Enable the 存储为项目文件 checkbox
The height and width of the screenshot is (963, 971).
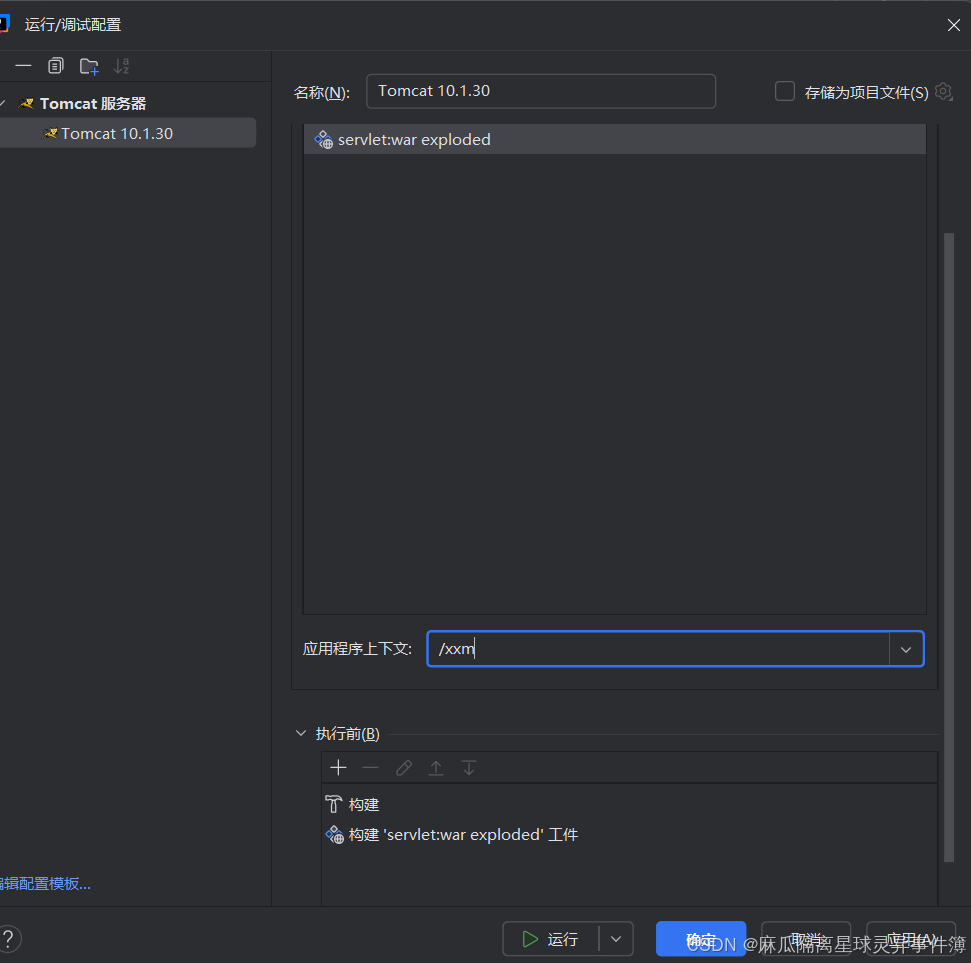785,91
